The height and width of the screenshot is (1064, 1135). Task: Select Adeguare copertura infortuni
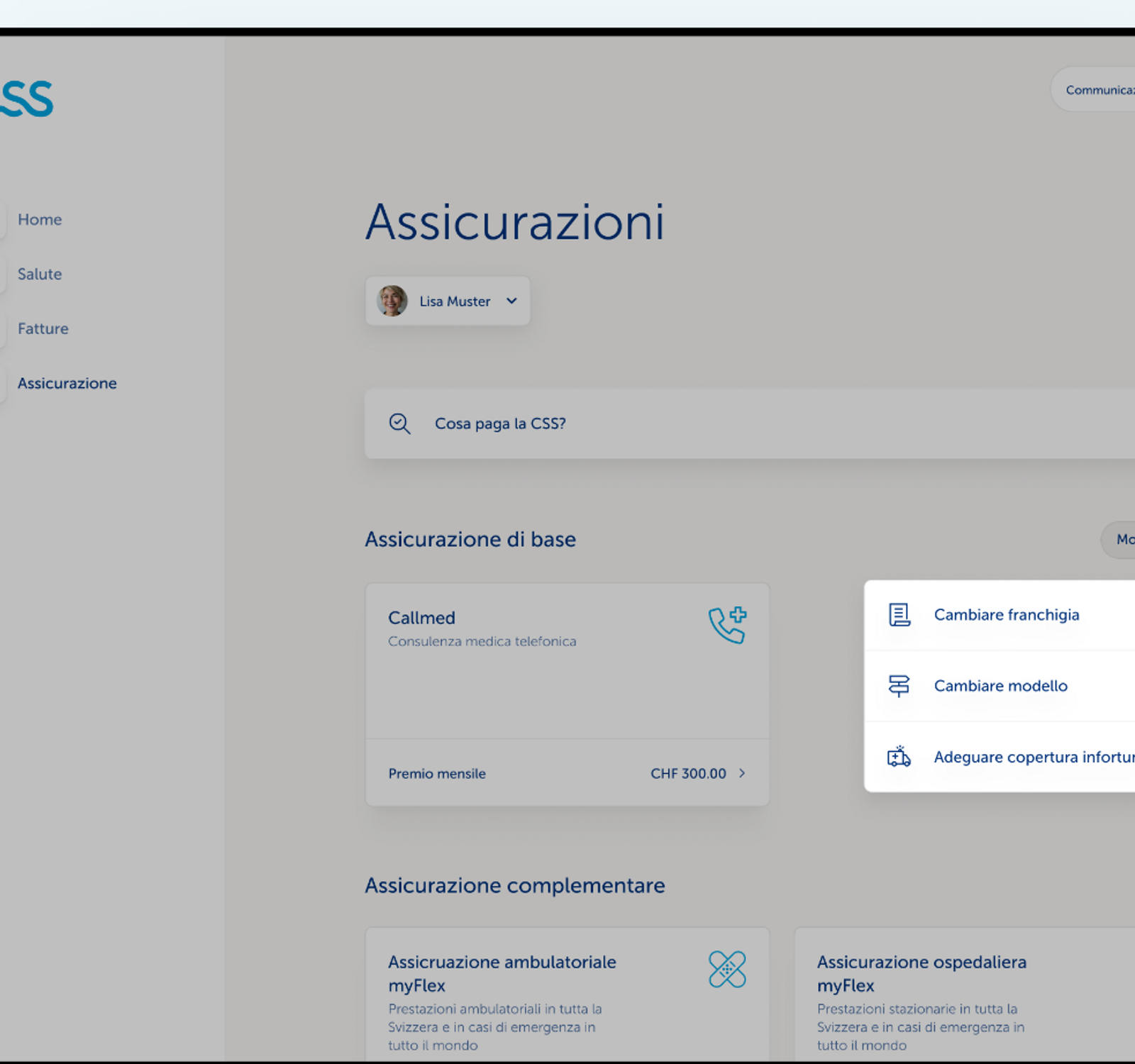[x=1032, y=757]
